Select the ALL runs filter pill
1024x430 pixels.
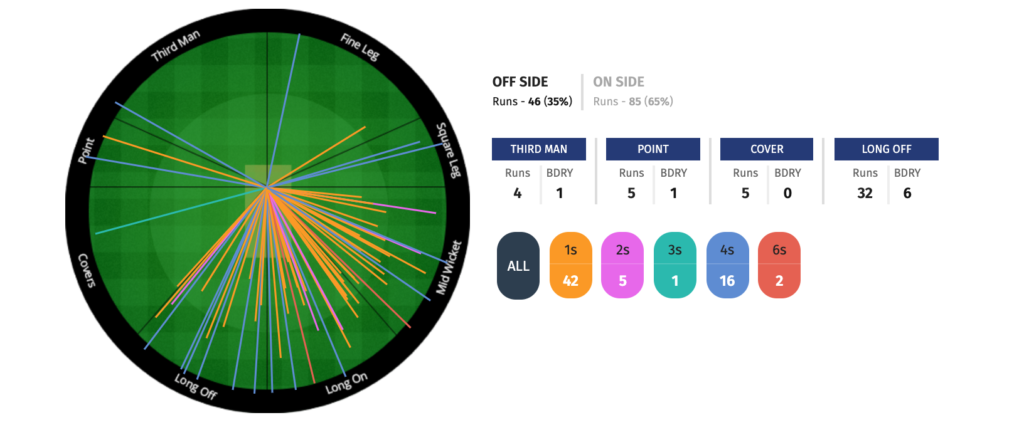tap(519, 266)
